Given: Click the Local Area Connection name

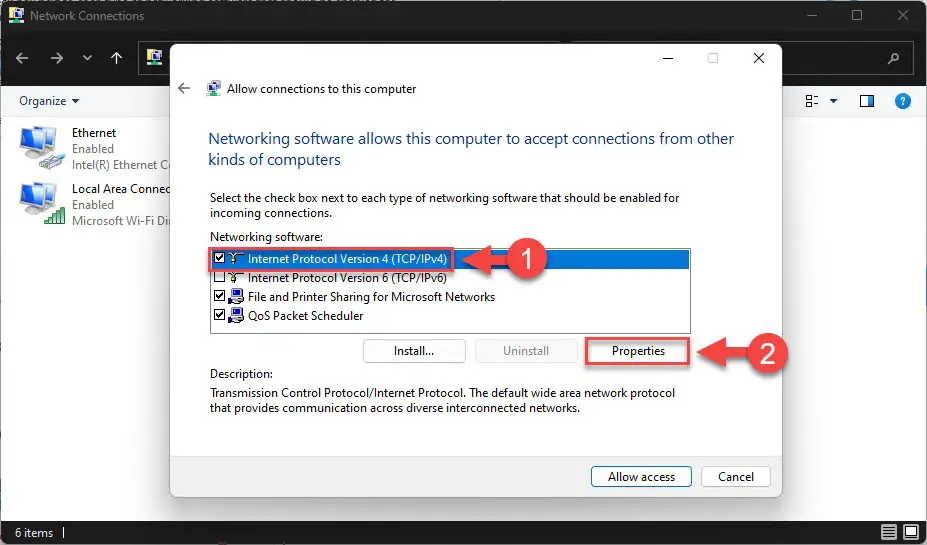Looking at the screenshot, I should coord(121,189).
